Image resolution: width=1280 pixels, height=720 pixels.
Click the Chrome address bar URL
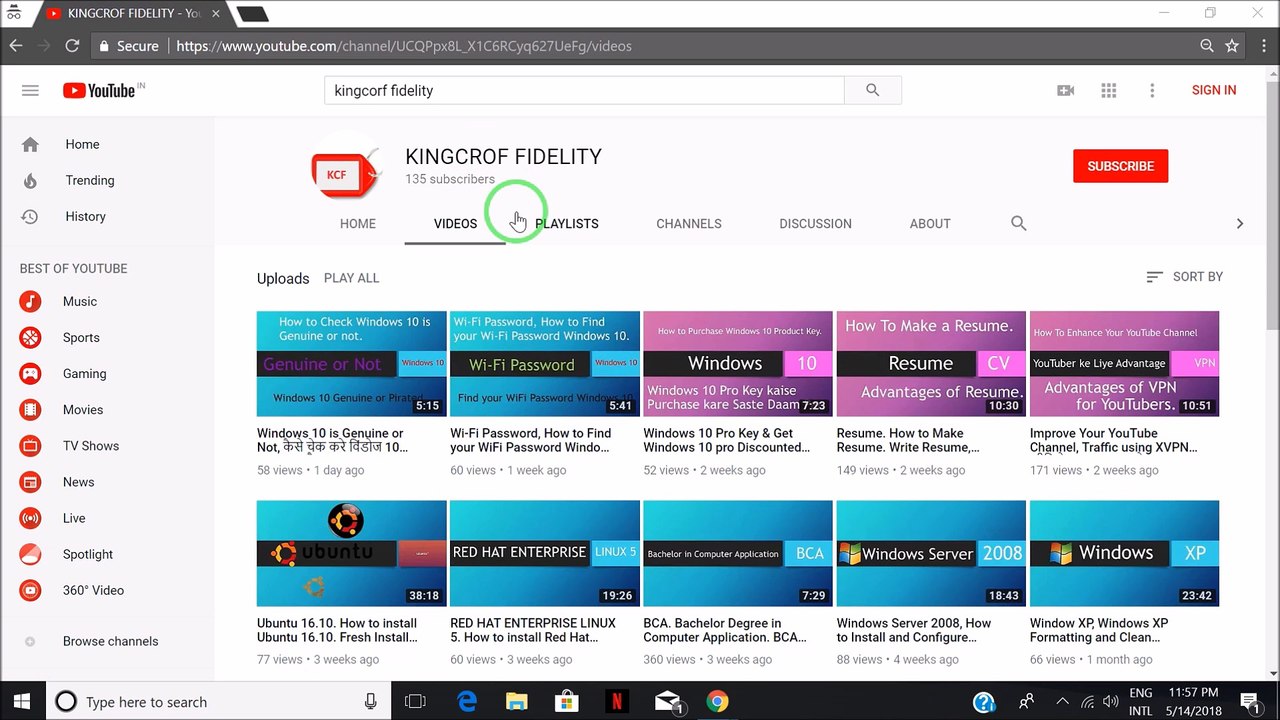coord(404,46)
